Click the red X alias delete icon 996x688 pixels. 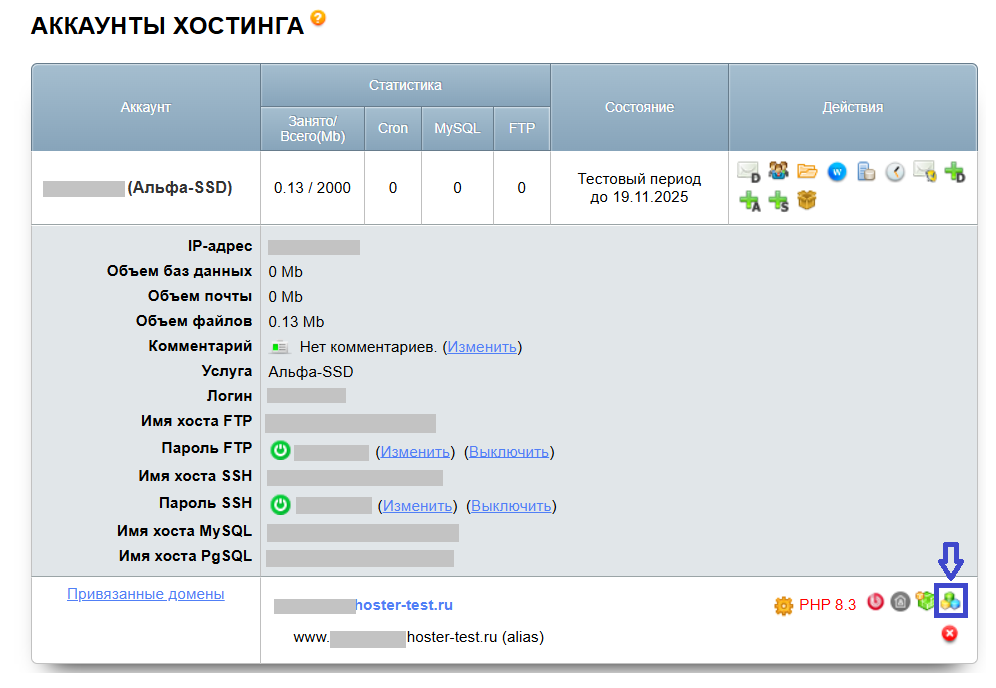click(x=949, y=634)
